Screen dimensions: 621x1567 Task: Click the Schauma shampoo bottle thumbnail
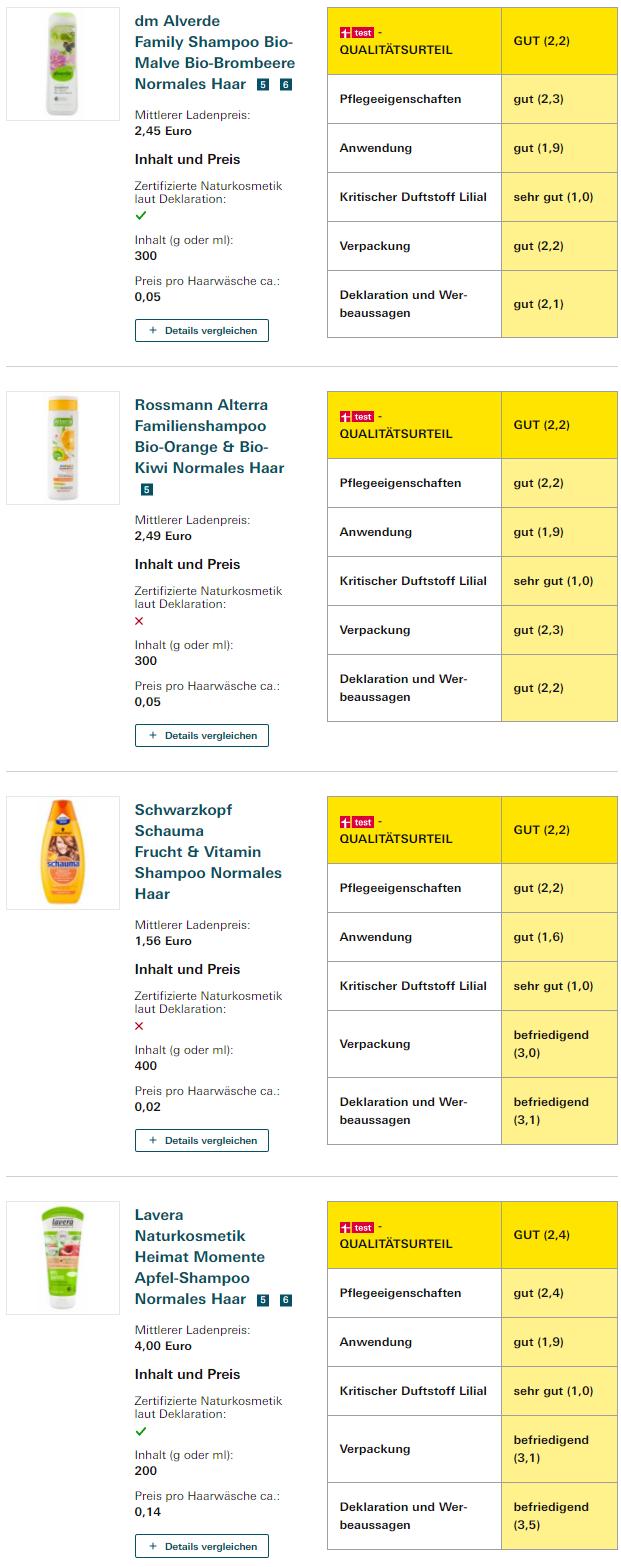(63, 853)
